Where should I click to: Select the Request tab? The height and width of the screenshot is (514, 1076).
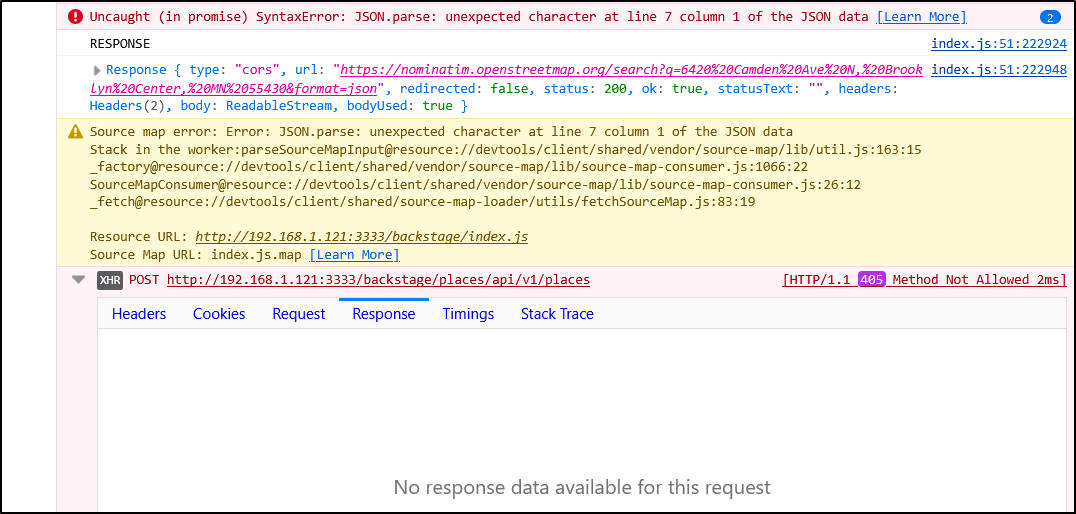(299, 314)
